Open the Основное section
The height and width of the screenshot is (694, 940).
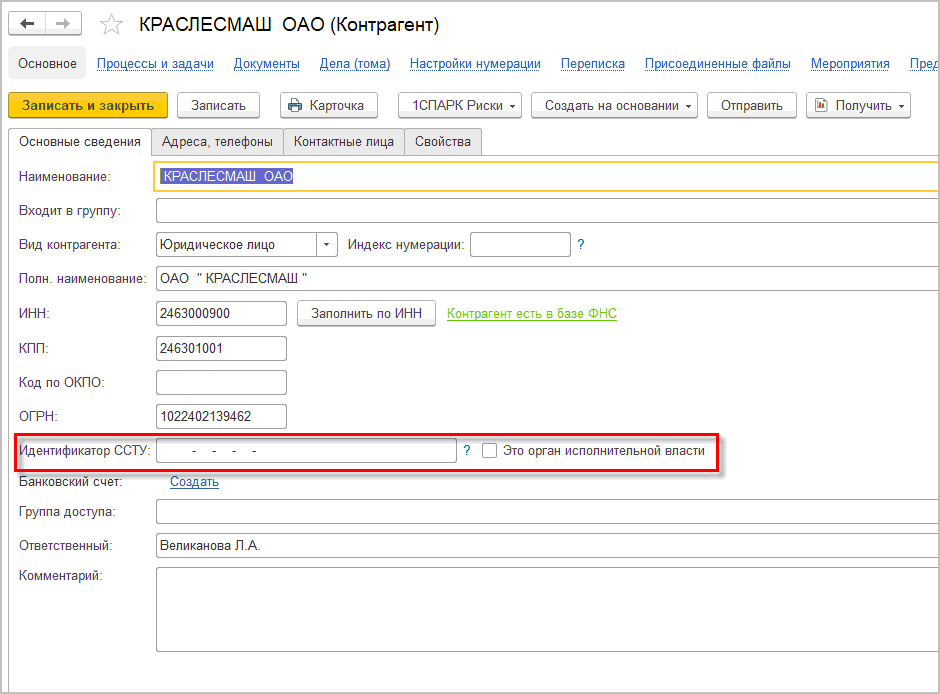(47, 64)
